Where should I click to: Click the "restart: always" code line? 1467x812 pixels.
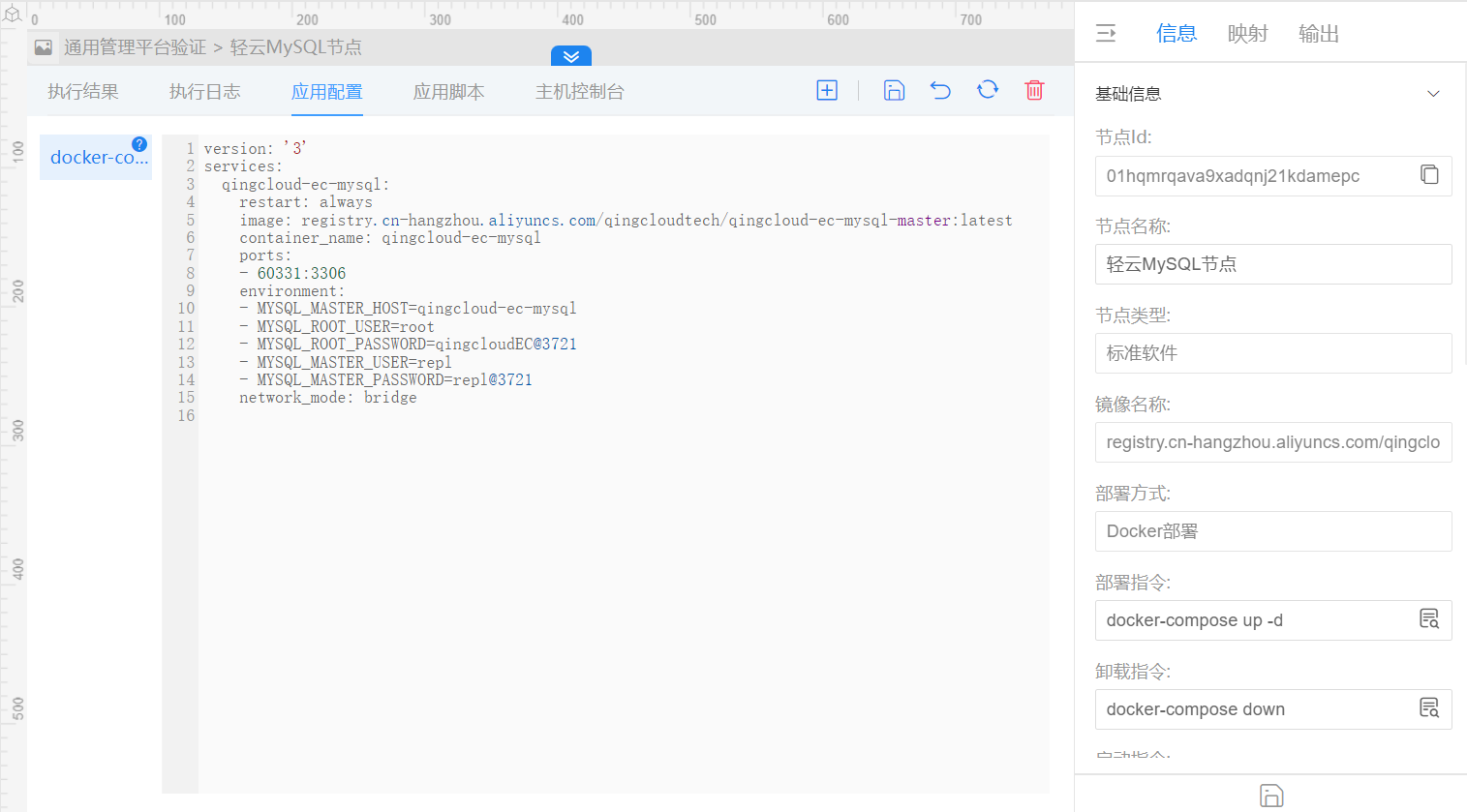click(306, 201)
